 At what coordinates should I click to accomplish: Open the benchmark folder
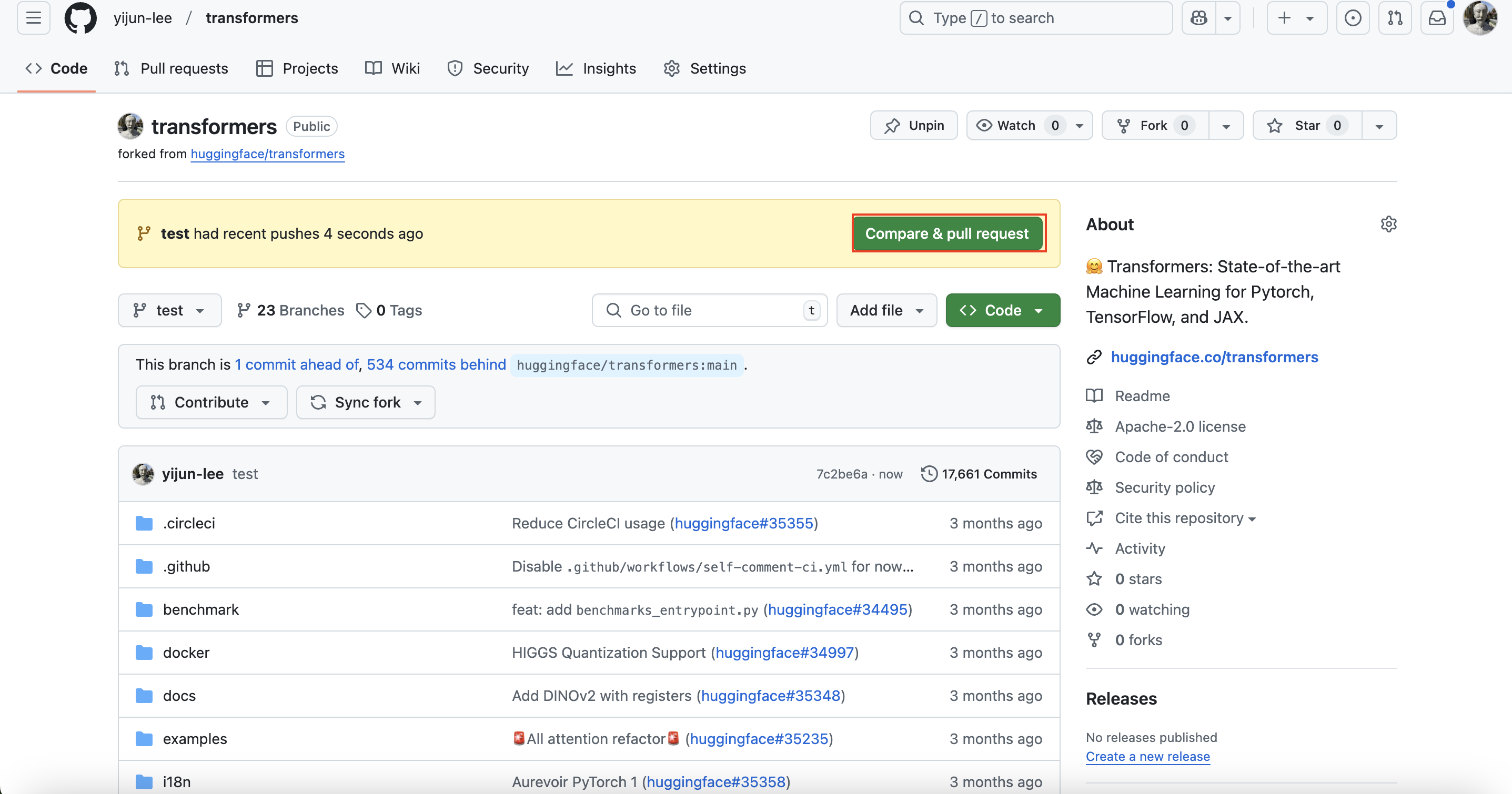point(201,609)
